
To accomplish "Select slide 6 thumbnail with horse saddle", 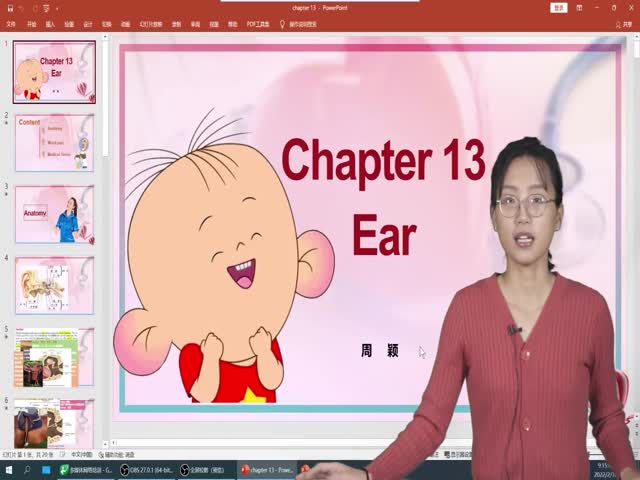I will (54, 424).
